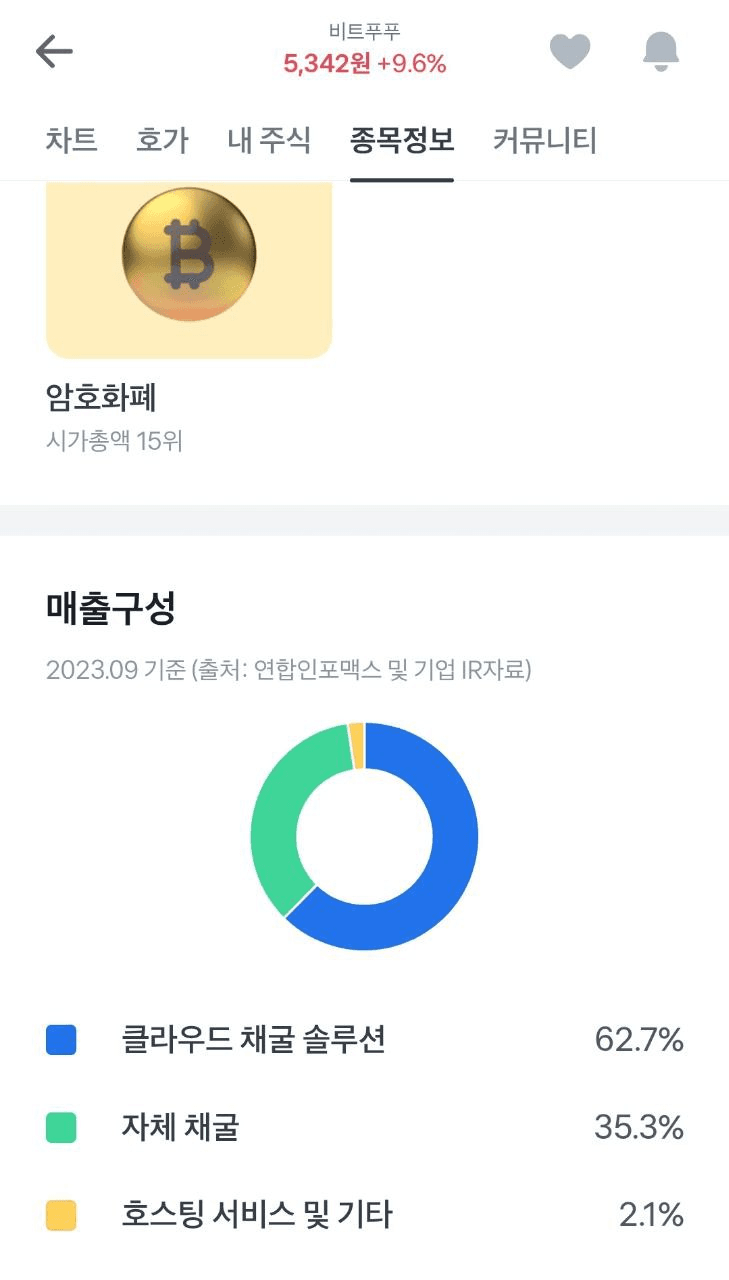Click the gold Bitcoin coin image
Viewport: 729px width, 1280px height.
(x=189, y=255)
